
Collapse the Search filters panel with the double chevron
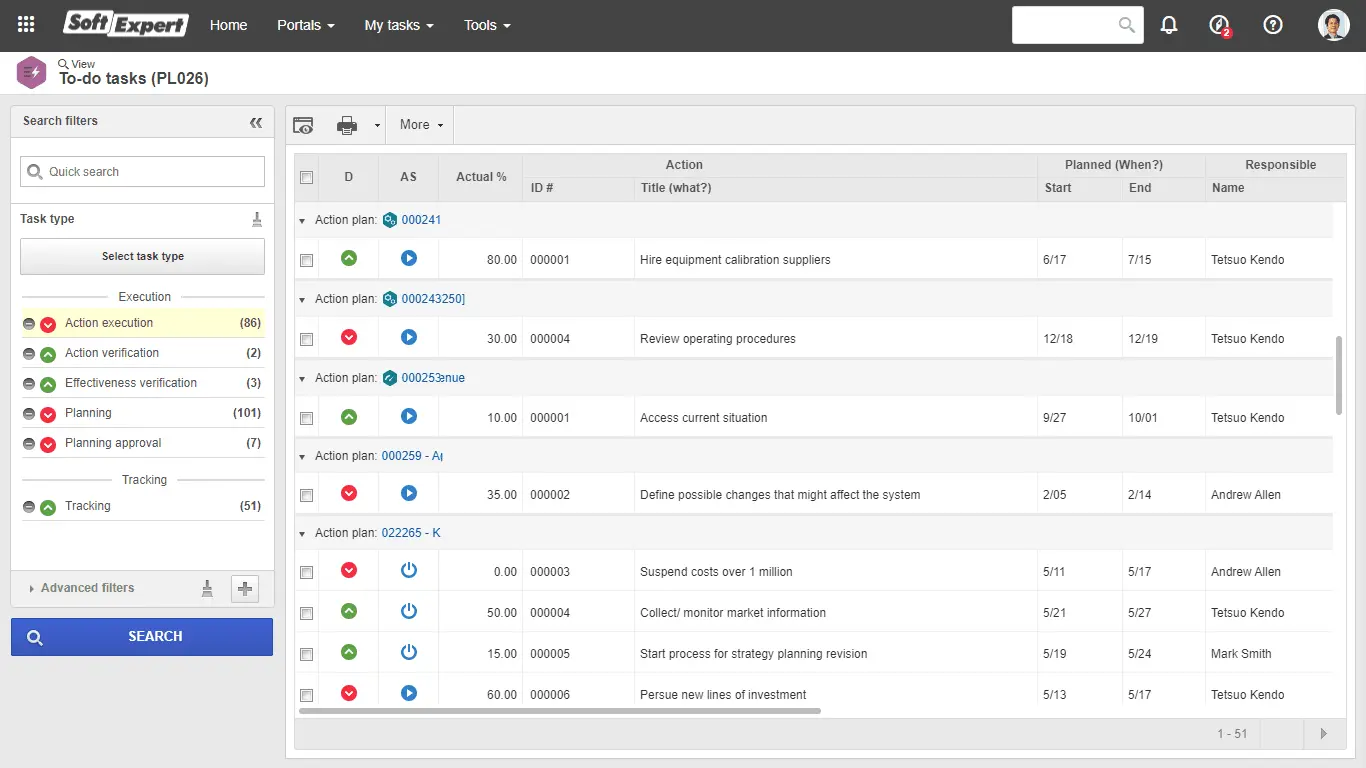(256, 121)
